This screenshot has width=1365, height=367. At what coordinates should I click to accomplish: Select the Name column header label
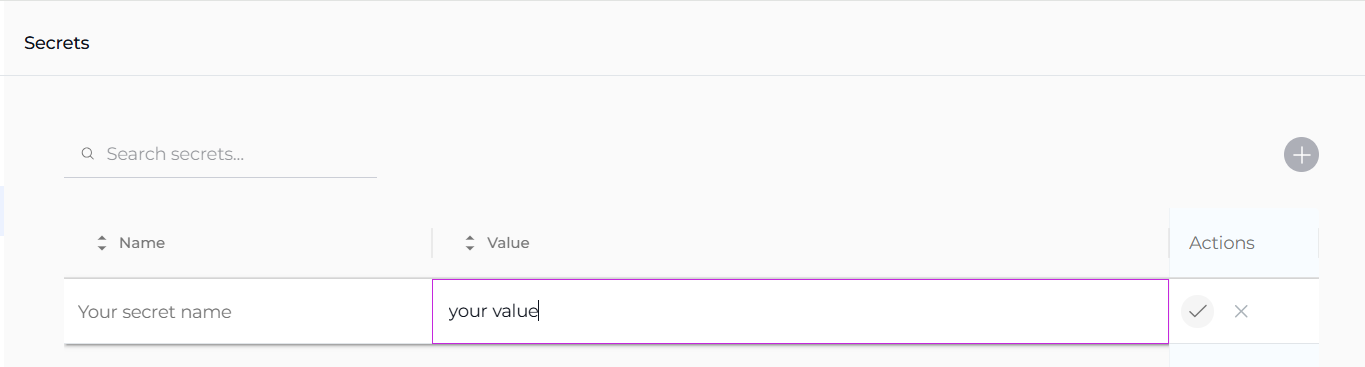point(142,243)
